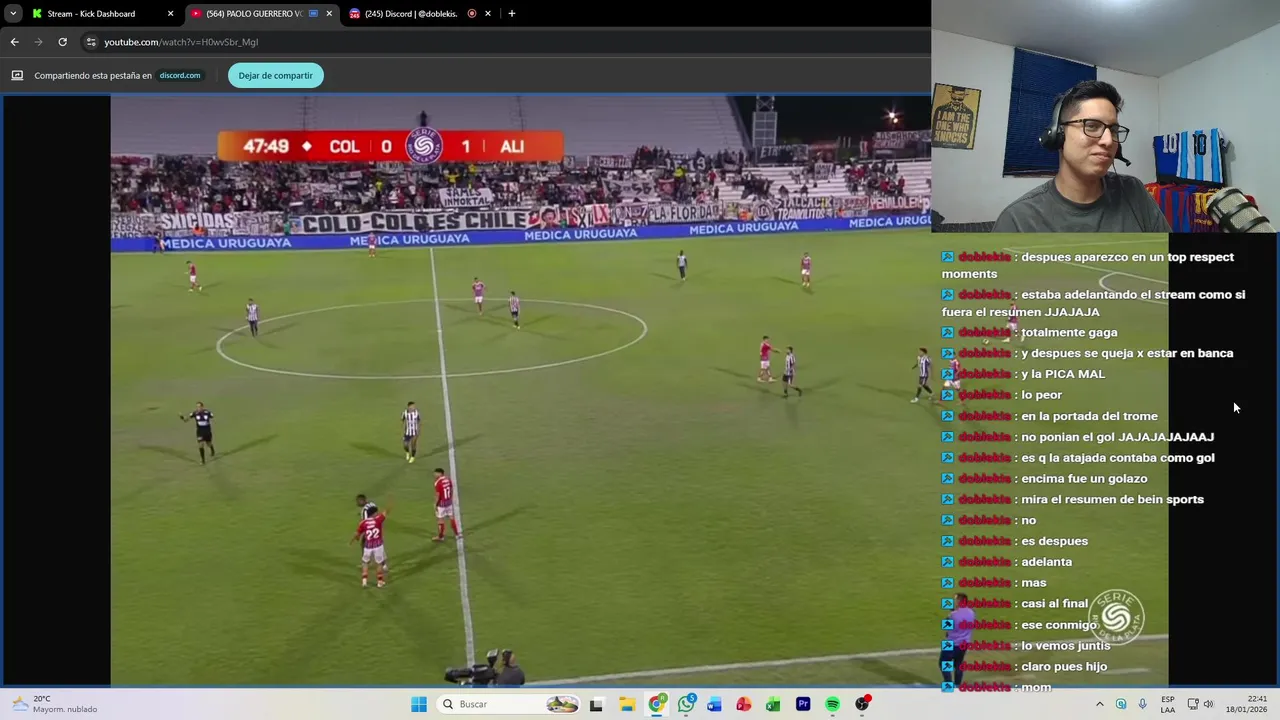This screenshot has width=1280, height=720.
Task: Click chat message 'y la PICA MAL'
Action: click(x=1063, y=374)
